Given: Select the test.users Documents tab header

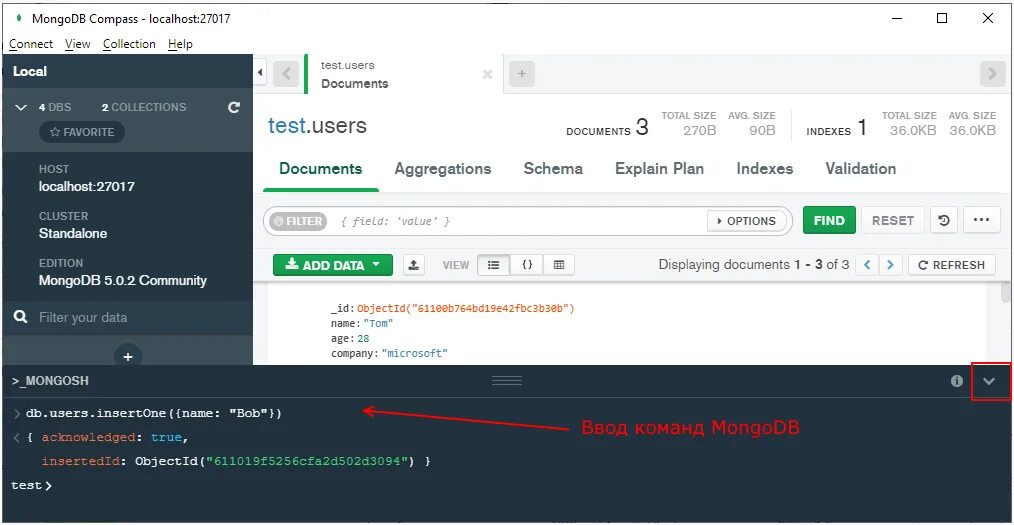Looking at the screenshot, I should click(404, 74).
